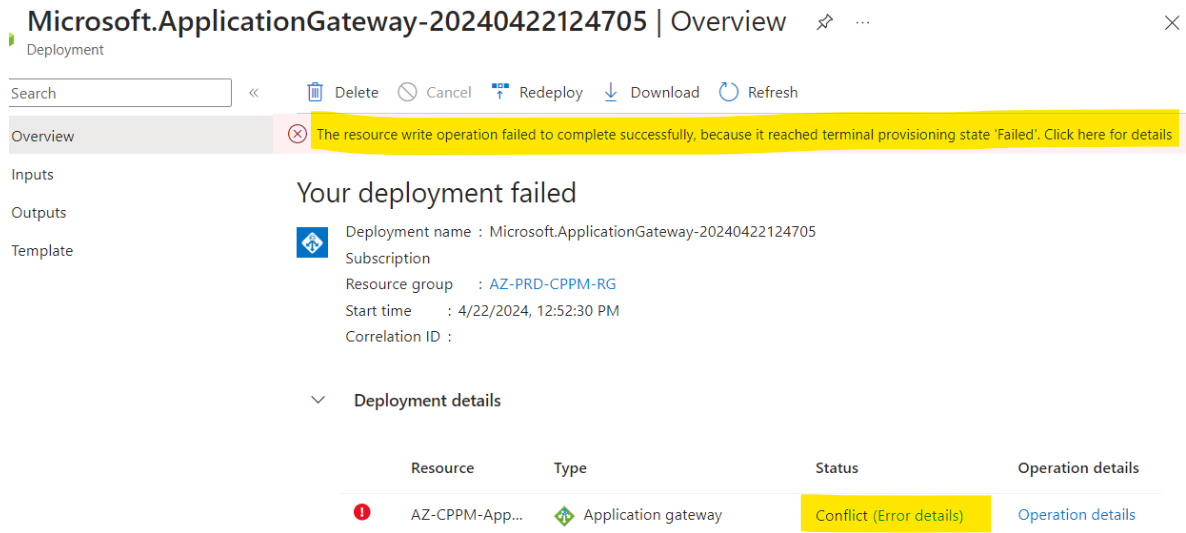Screen dimensions: 1186x533
Task: Open the Operation details link in row
Action: (x=1076, y=515)
